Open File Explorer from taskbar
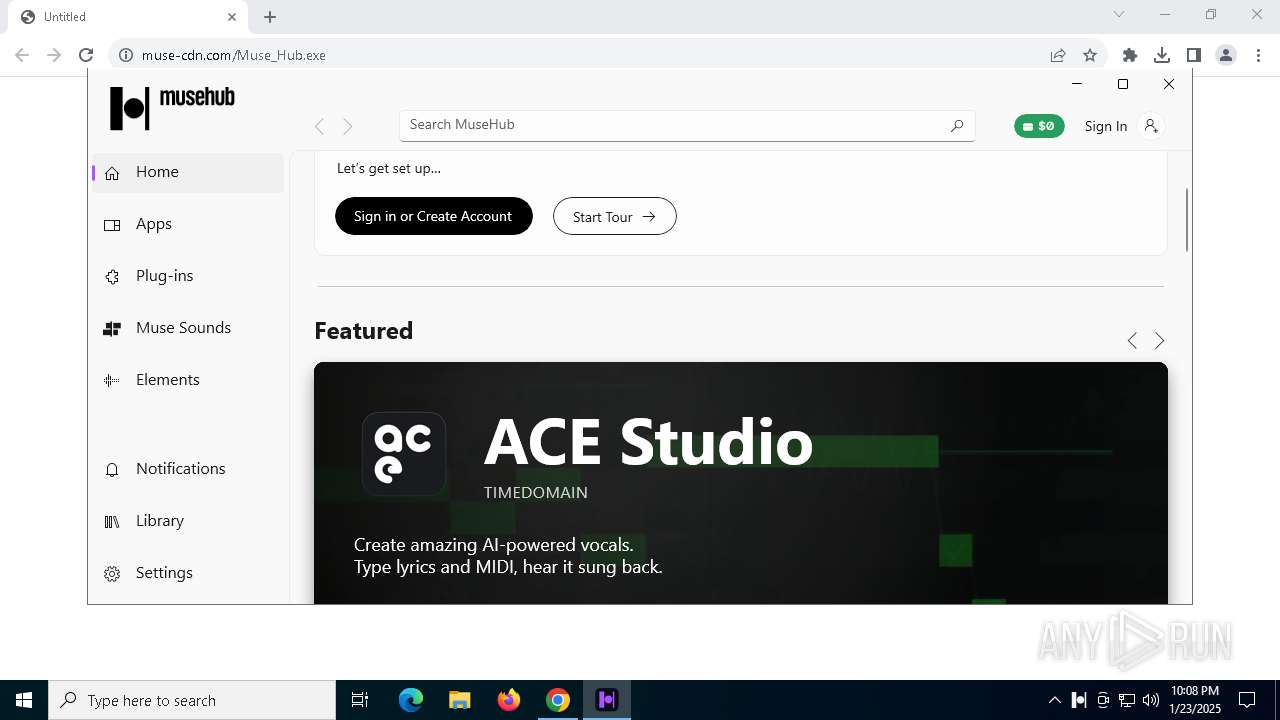The image size is (1280, 720). coord(460,700)
